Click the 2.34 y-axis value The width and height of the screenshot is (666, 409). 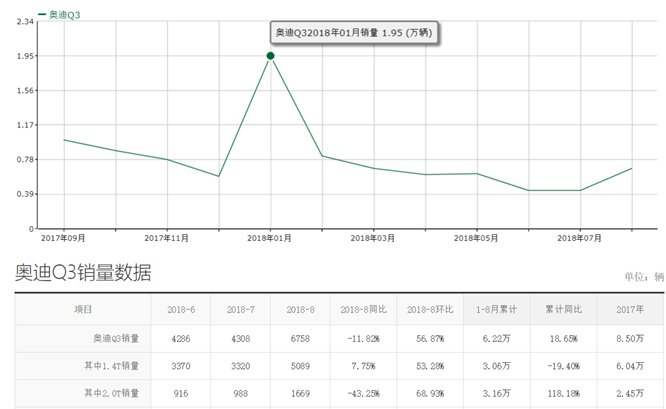pyautogui.click(x=25, y=22)
